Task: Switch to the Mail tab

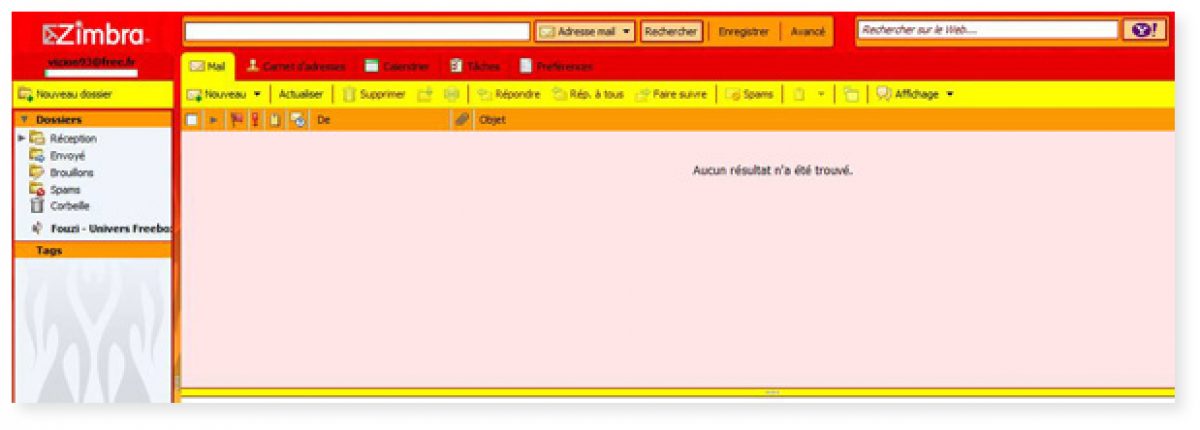Action: [207, 66]
